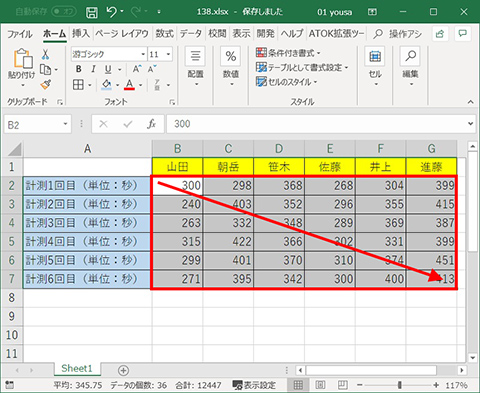
Task: Click the zoom slider handle
Action: point(400,385)
